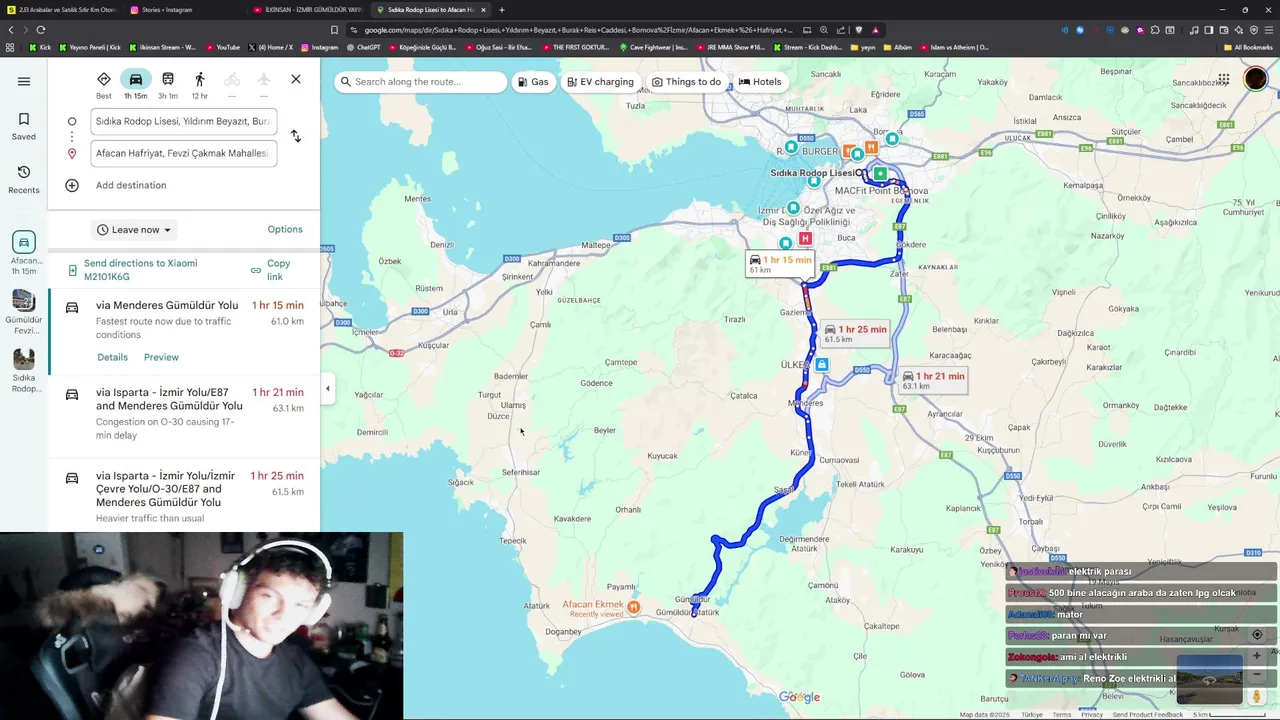Select the Flights travel mode
Image resolution: width=1280 pixels, height=720 pixels.
click(x=264, y=85)
